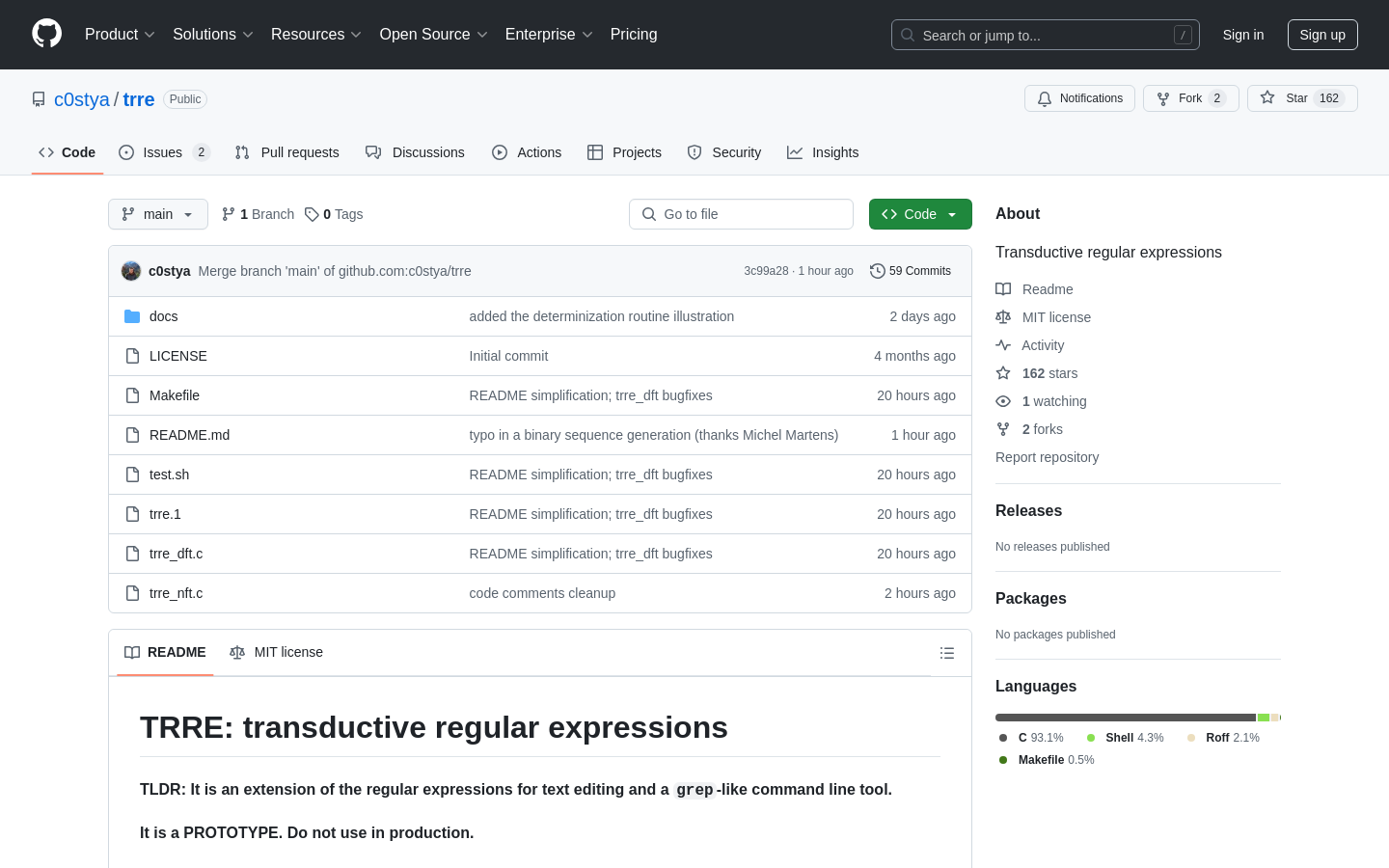Open the Roff 2.1% language link
The width and height of the screenshot is (1389, 868).
click(1223, 738)
